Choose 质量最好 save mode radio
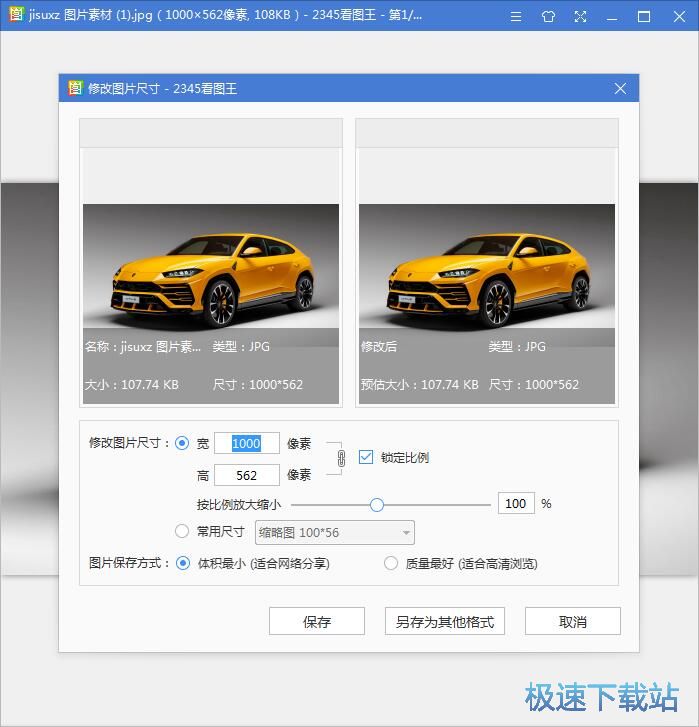The height and width of the screenshot is (727, 699). (x=390, y=563)
